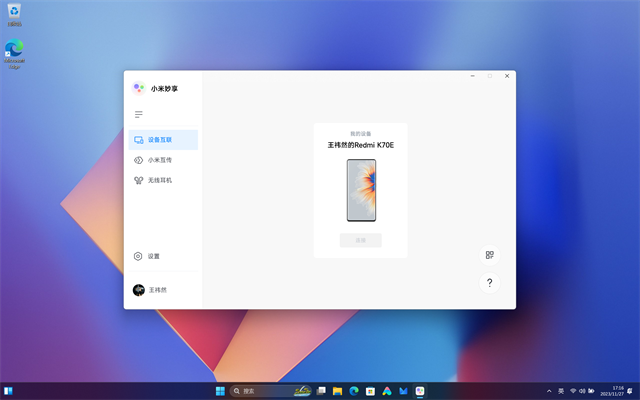Open the Recycle Bin desktop icon
640x400 pixels.
click(14, 14)
